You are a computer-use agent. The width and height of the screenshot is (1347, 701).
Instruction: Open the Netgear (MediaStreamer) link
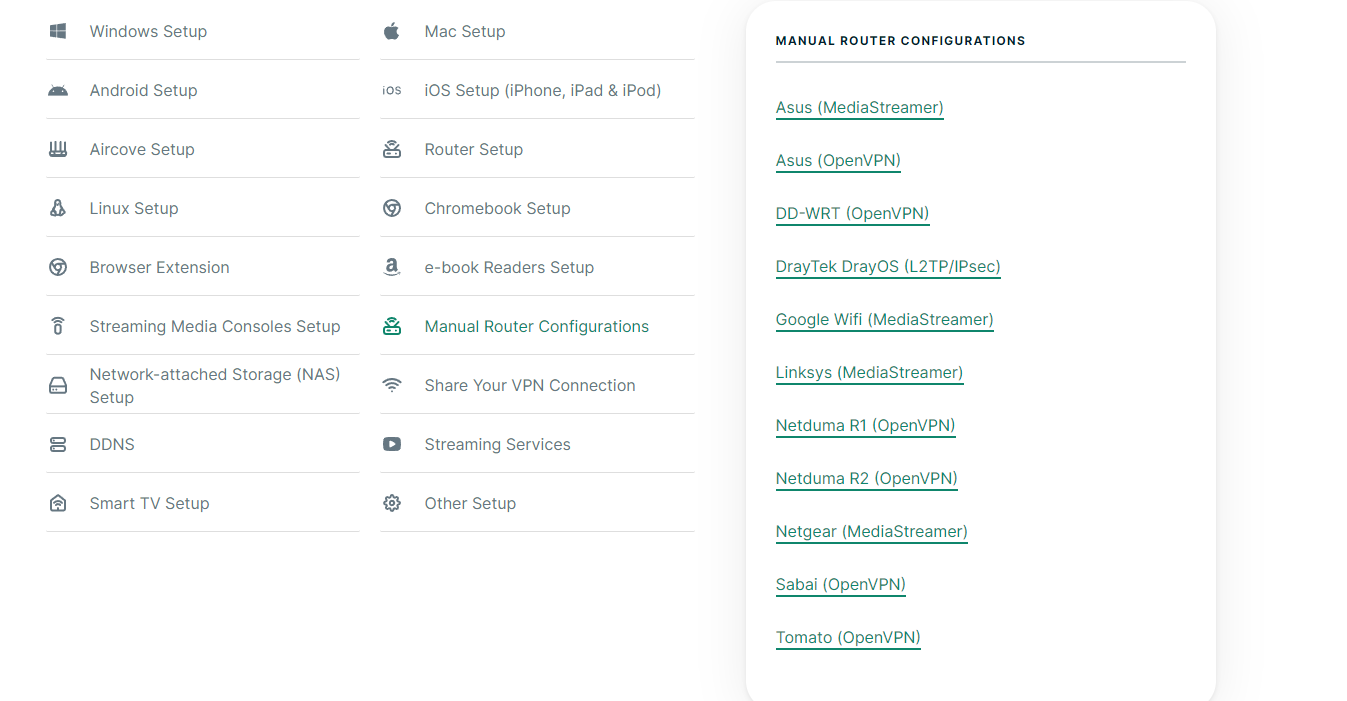coord(872,531)
